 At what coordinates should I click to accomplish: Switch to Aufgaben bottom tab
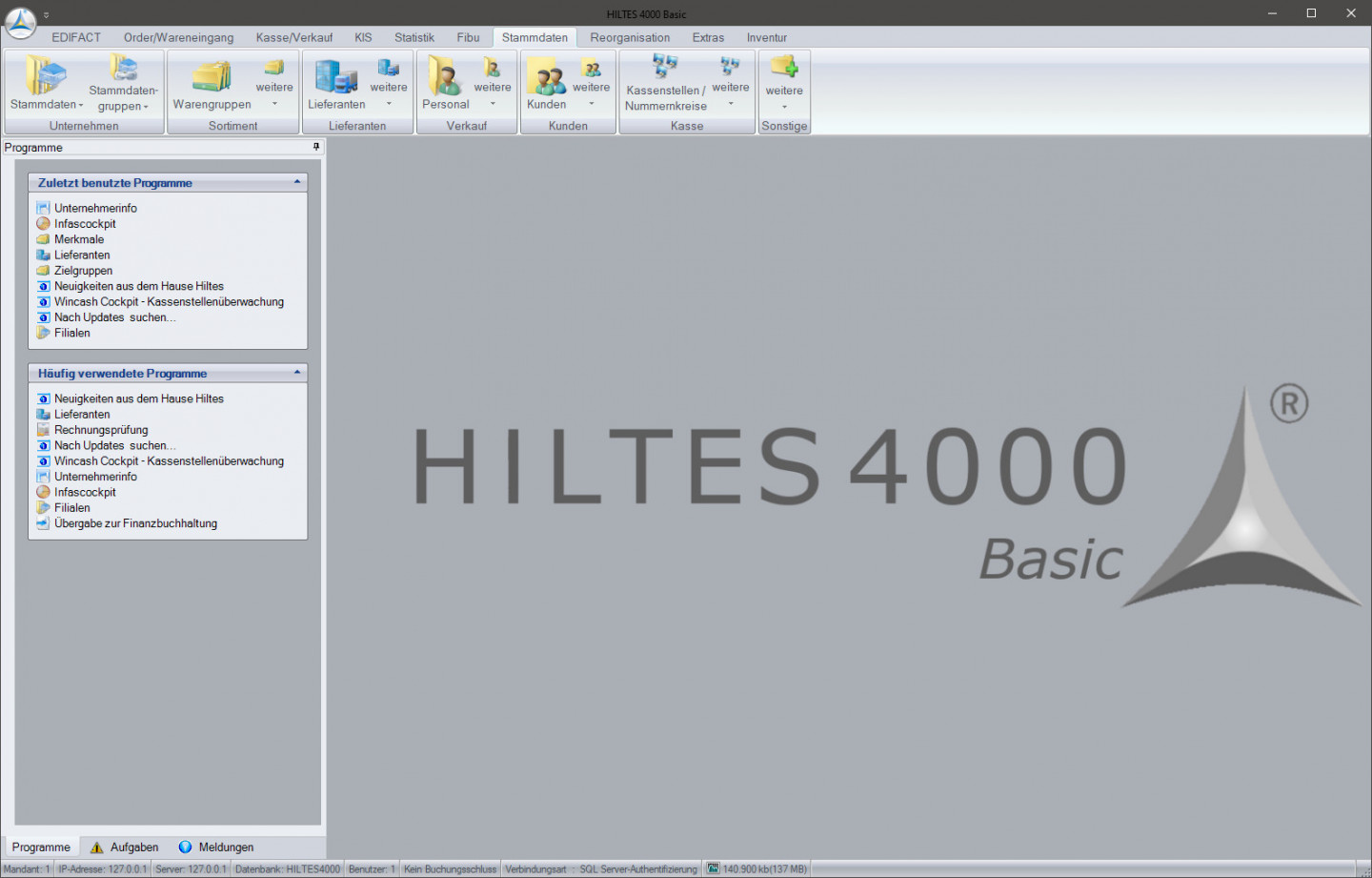click(x=125, y=847)
